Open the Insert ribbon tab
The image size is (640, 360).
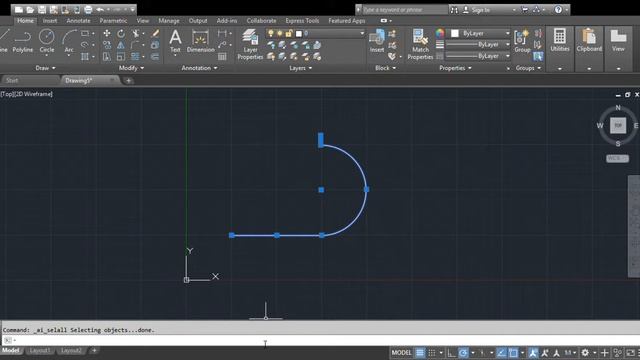coord(50,21)
